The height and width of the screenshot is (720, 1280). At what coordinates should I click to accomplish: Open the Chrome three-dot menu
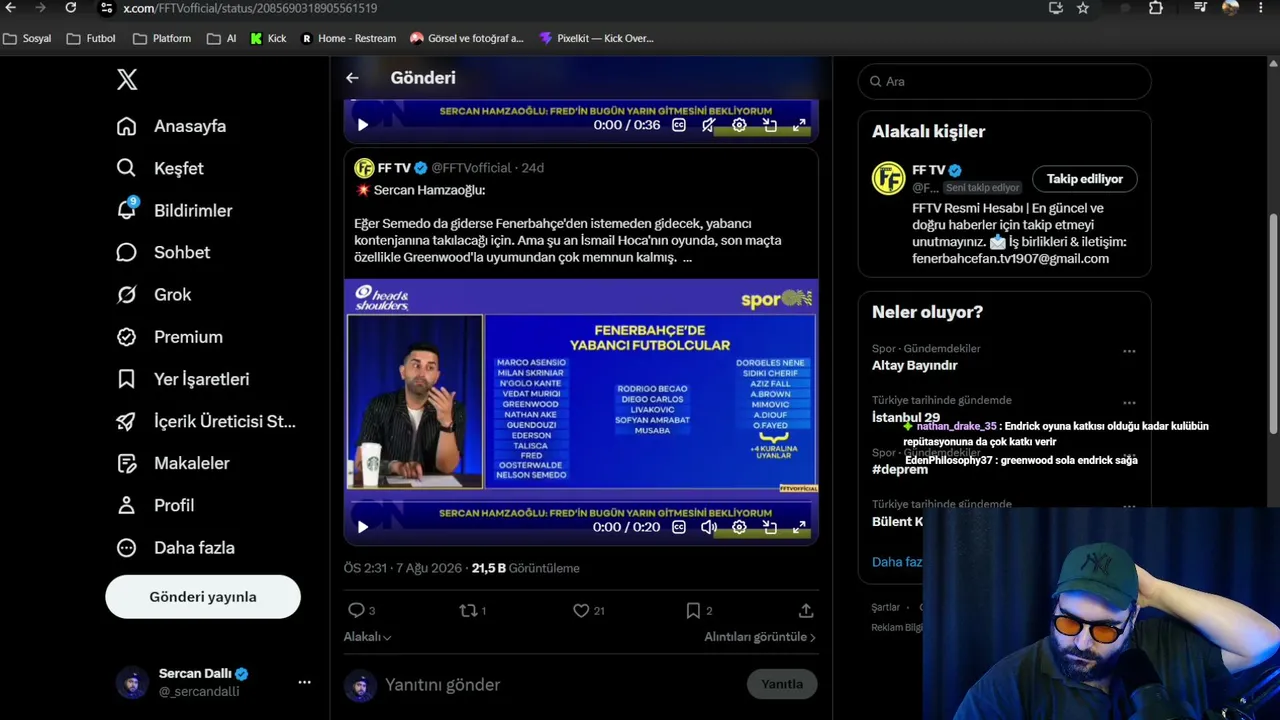(1261, 8)
